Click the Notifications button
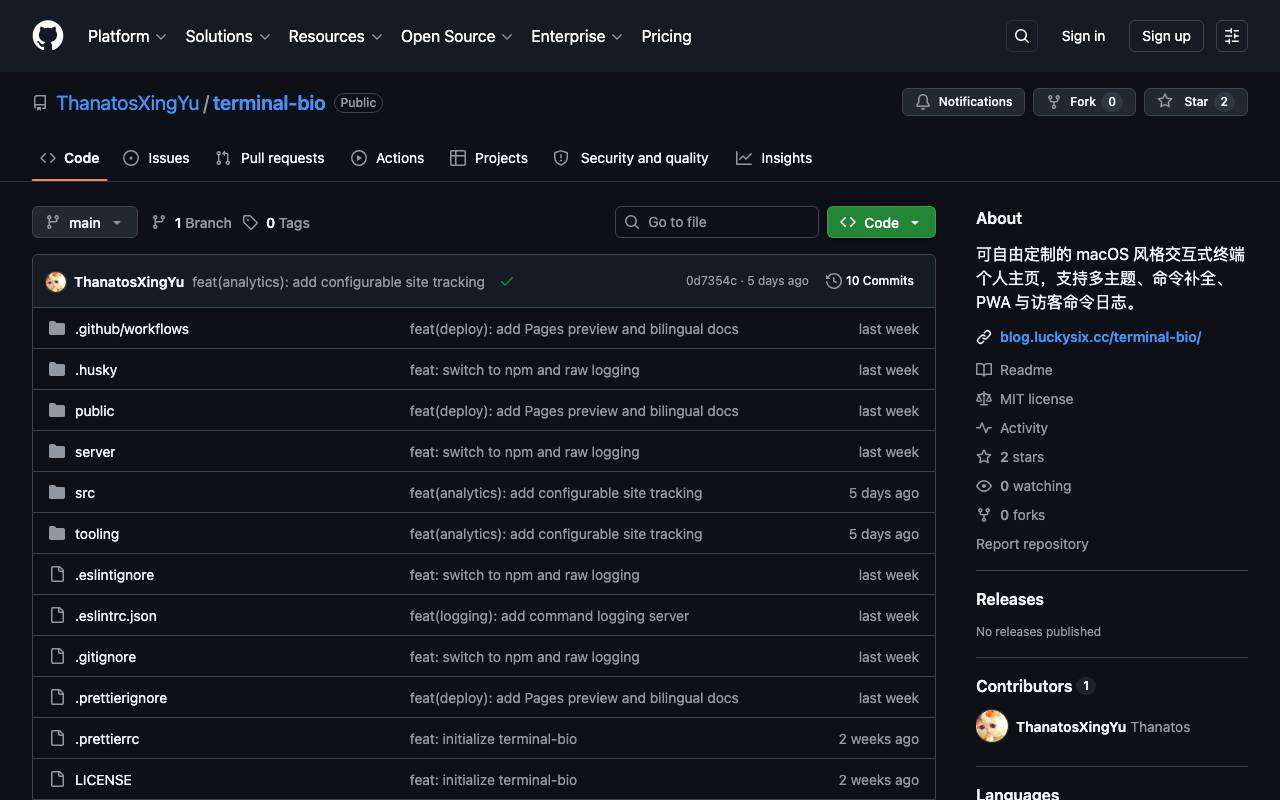This screenshot has height=800, width=1280. (x=964, y=102)
